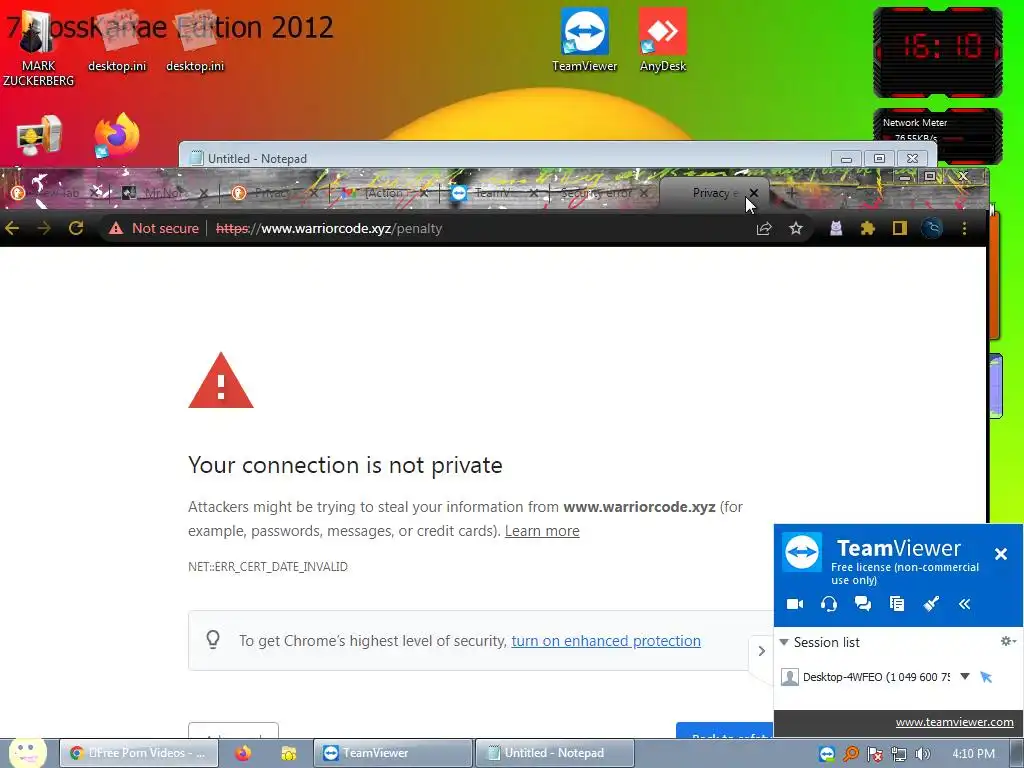The width and height of the screenshot is (1024, 768).
Task: Select the MARK ZUCKERBERG desktop icon
Action: [38, 49]
